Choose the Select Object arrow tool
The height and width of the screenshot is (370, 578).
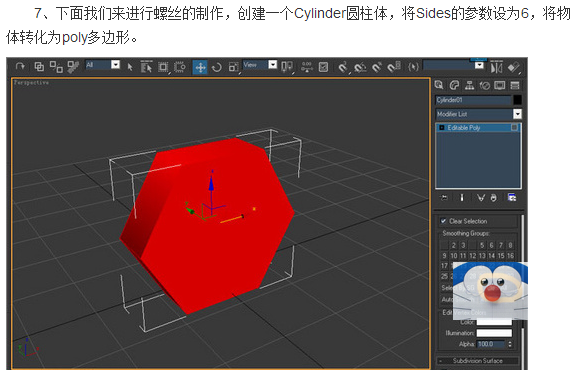tap(130, 67)
